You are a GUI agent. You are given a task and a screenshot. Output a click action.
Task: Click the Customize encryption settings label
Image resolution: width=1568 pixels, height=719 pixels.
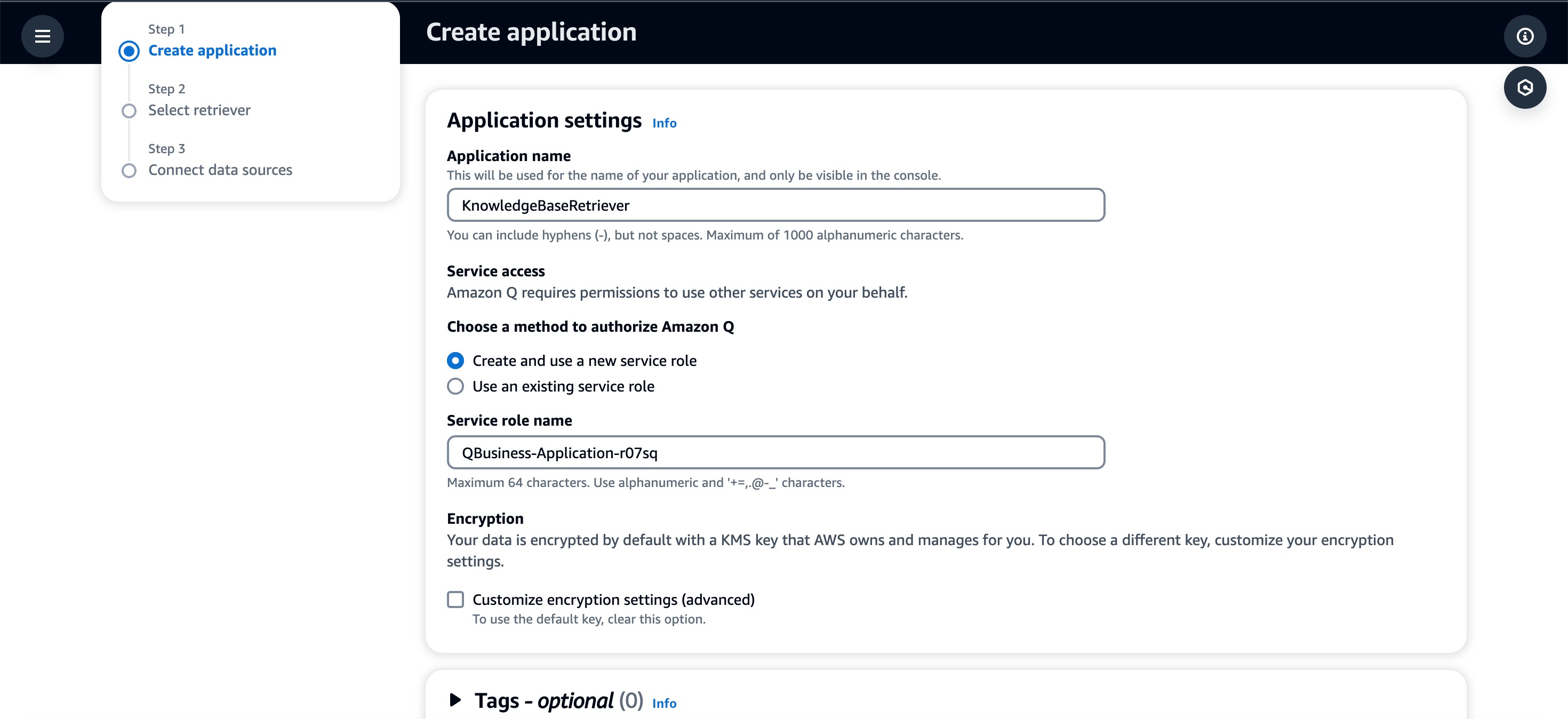[613, 600]
